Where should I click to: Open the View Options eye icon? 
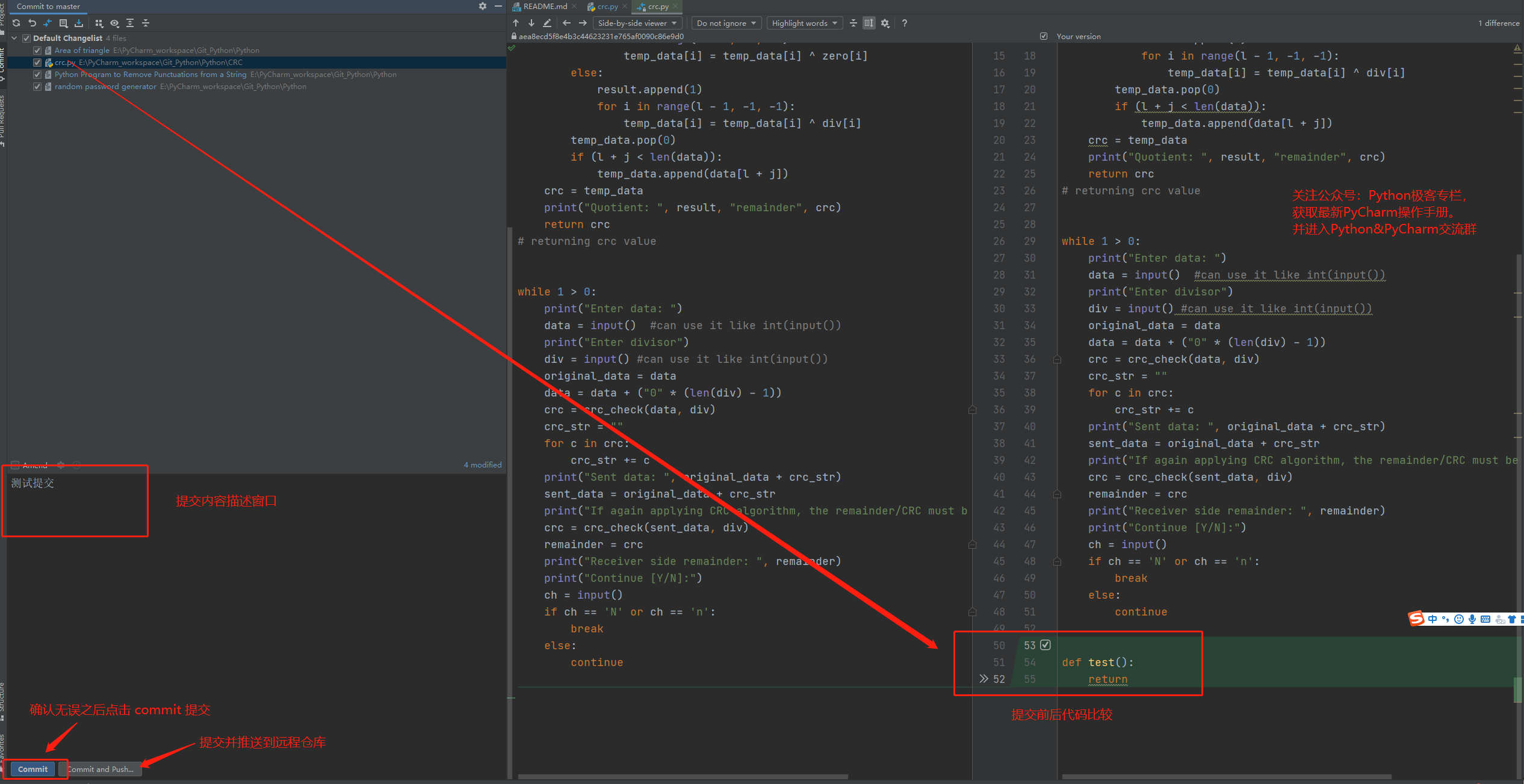[114, 23]
